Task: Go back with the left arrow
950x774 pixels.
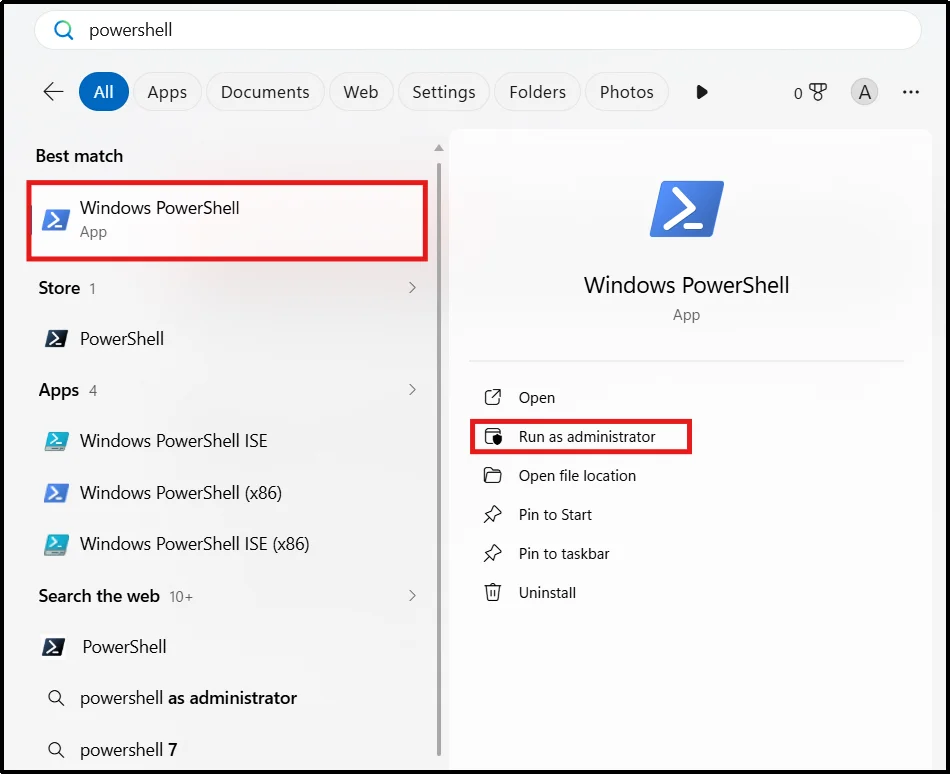Action: (53, 91)
